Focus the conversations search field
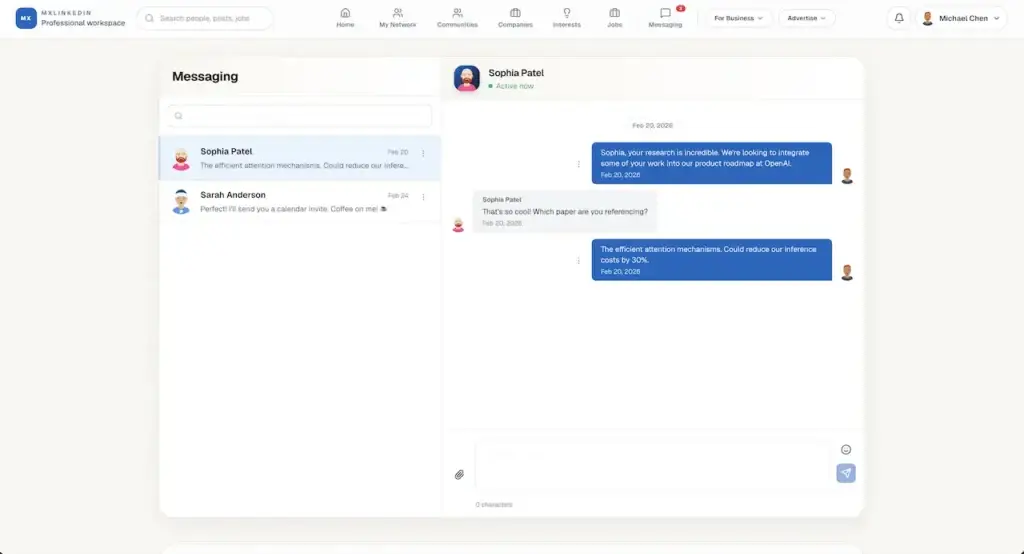 [299, 116]
